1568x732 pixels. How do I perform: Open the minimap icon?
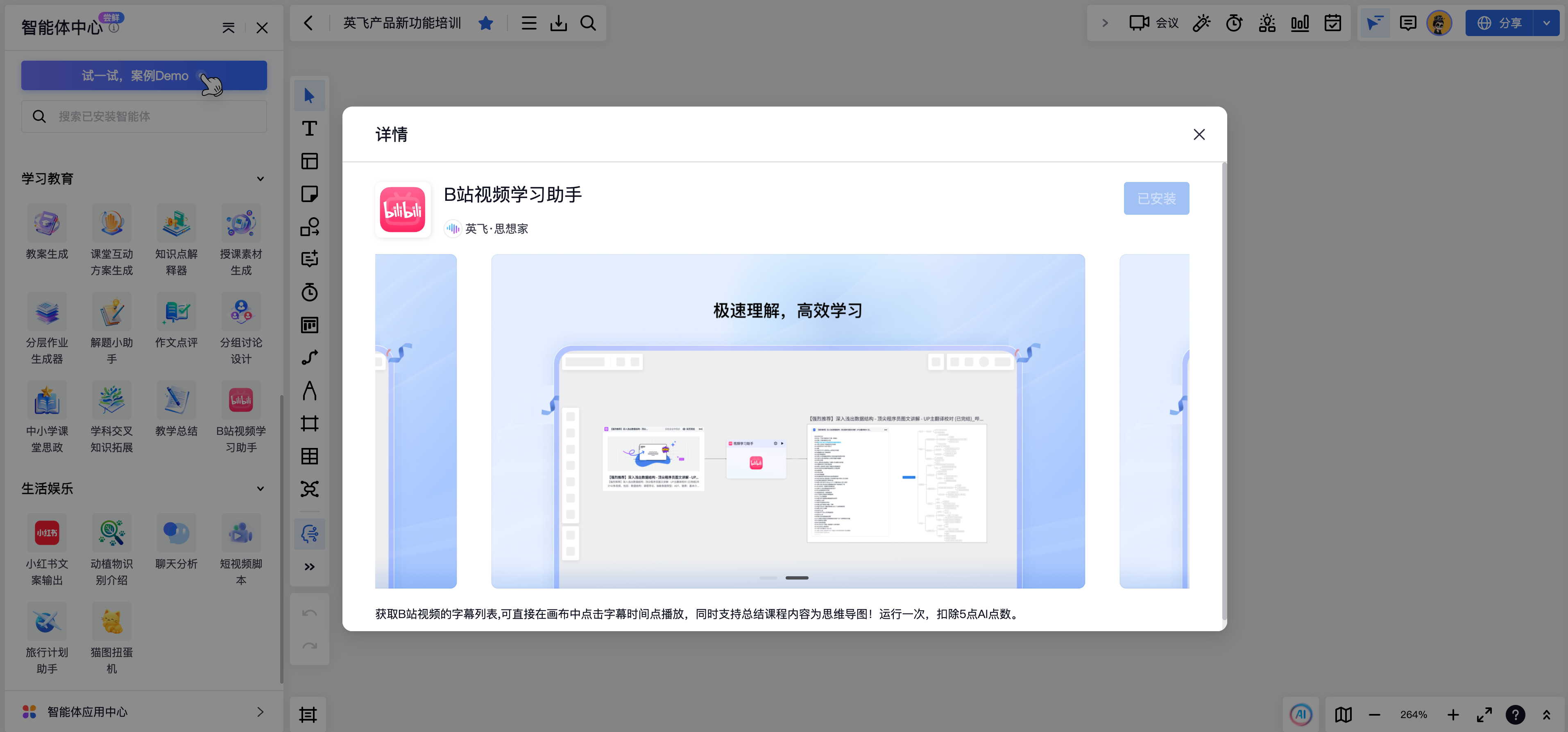[1343, 714]
